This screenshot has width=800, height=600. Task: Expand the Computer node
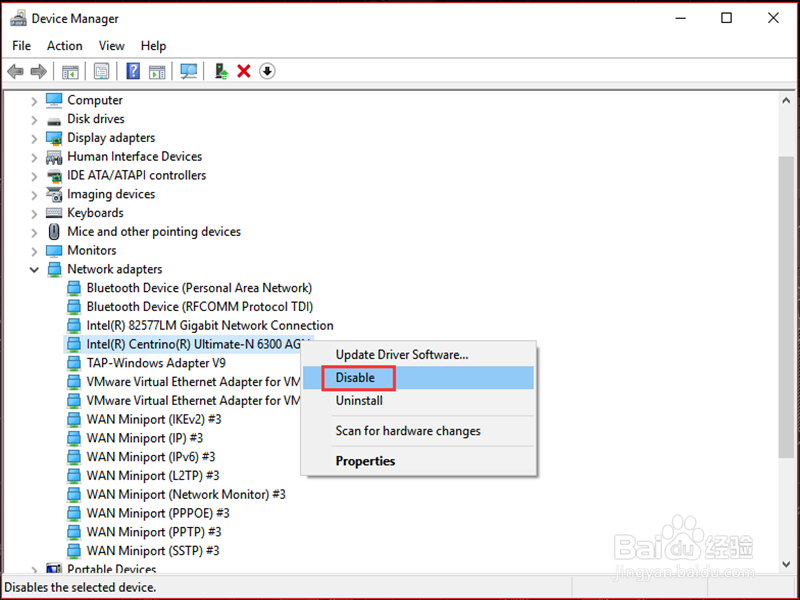tap(34, 102)
